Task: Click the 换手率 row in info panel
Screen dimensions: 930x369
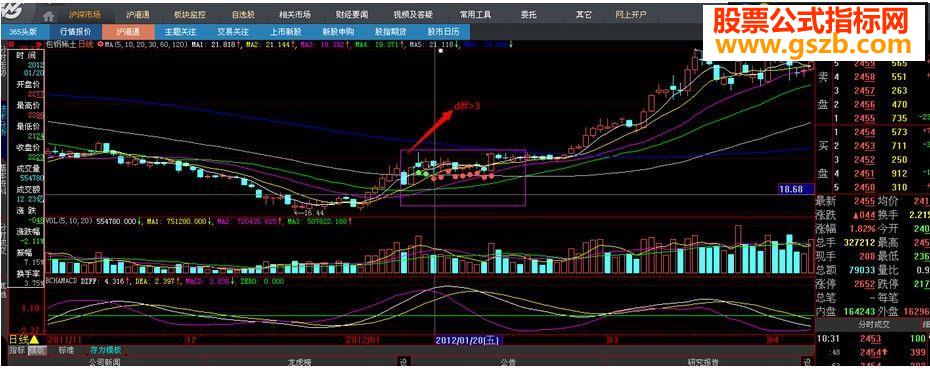Action: [27, 278]
